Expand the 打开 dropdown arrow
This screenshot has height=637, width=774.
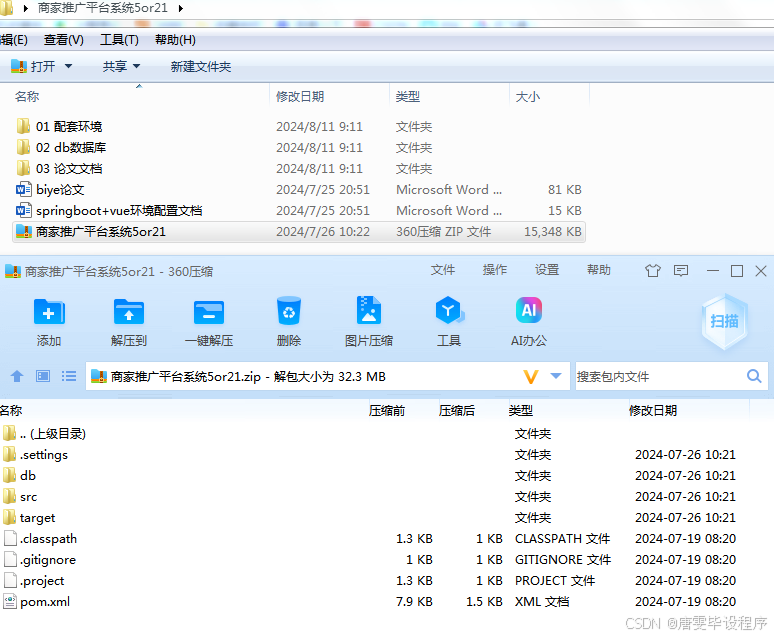click(68, 66)
